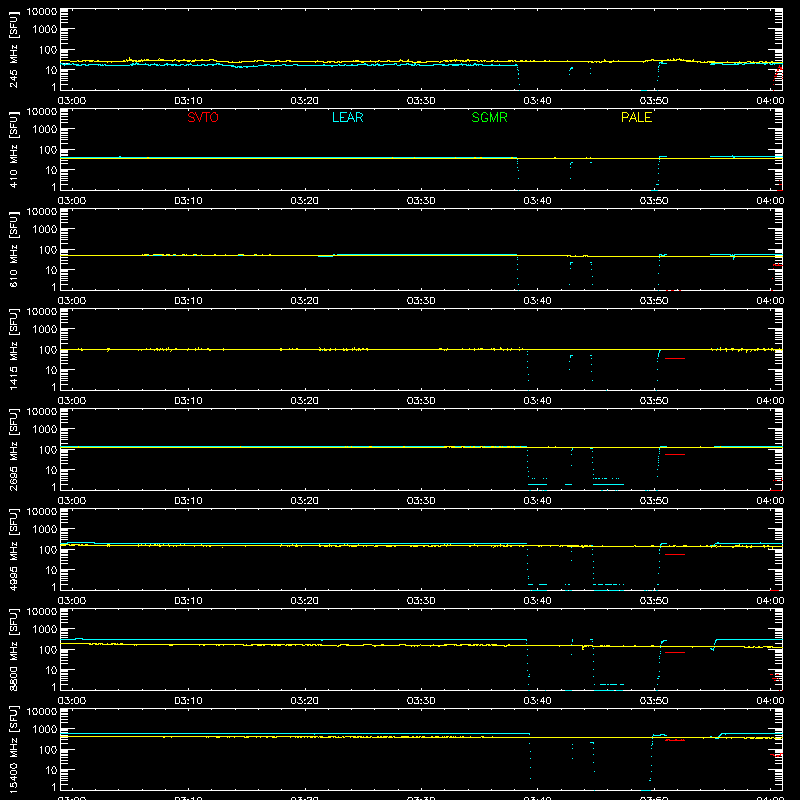
Task: Click 03:30 time label under 610 MHz plot
Action: [x=421, y=301]
